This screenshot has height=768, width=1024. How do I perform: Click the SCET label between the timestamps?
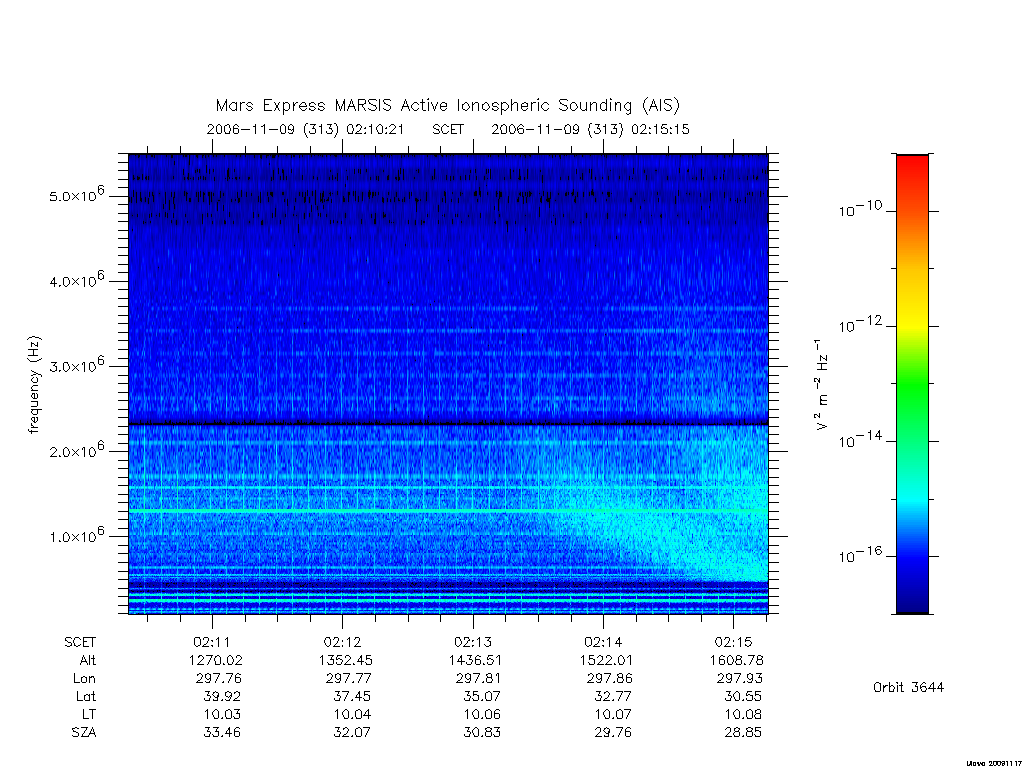click(447, 129)
